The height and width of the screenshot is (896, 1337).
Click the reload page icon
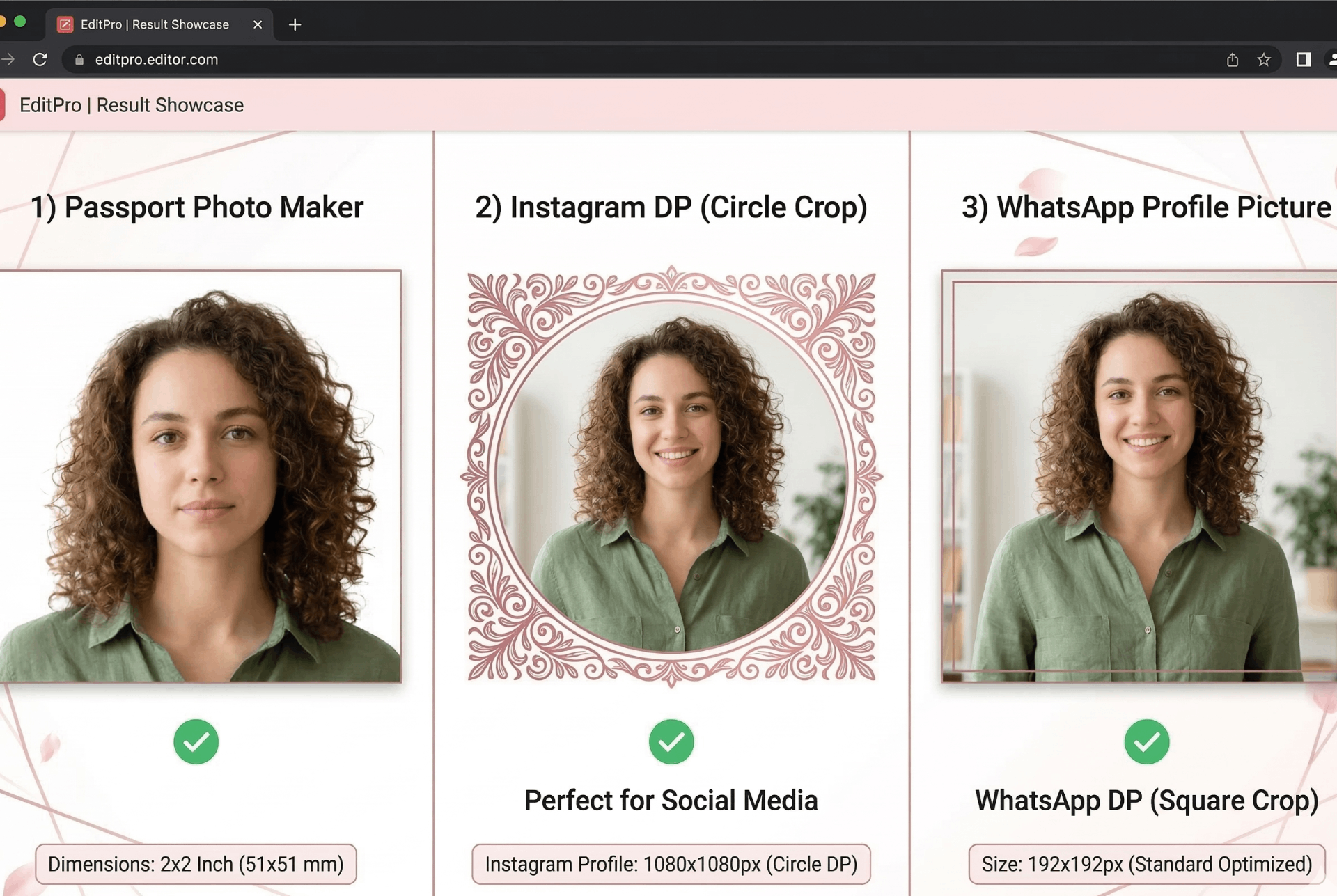[40, 60]
